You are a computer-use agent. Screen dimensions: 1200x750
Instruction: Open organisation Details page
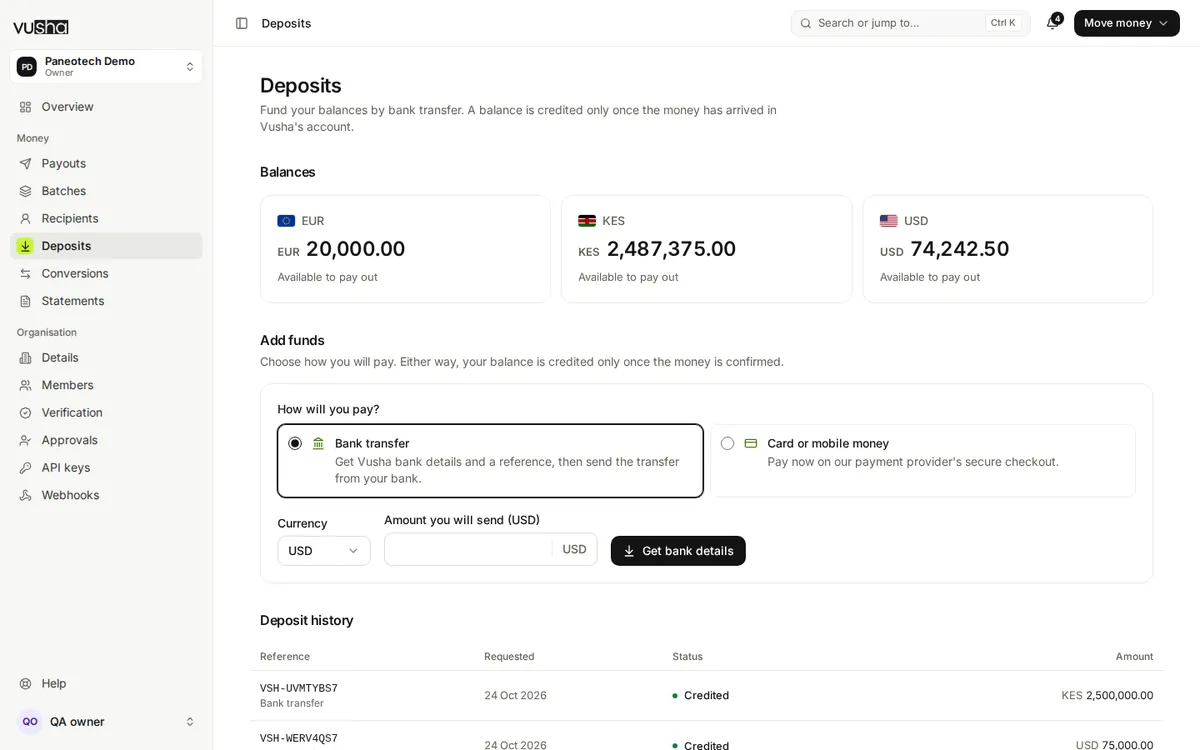tap(106, 358)
